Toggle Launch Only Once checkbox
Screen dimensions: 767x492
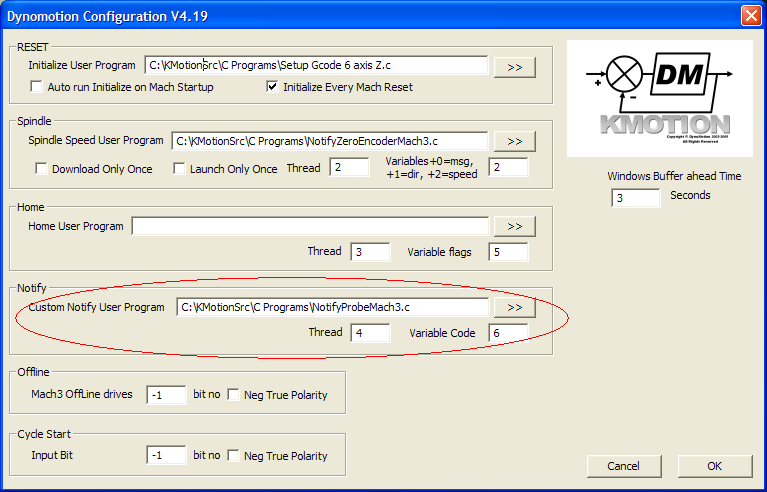point(180,169)
